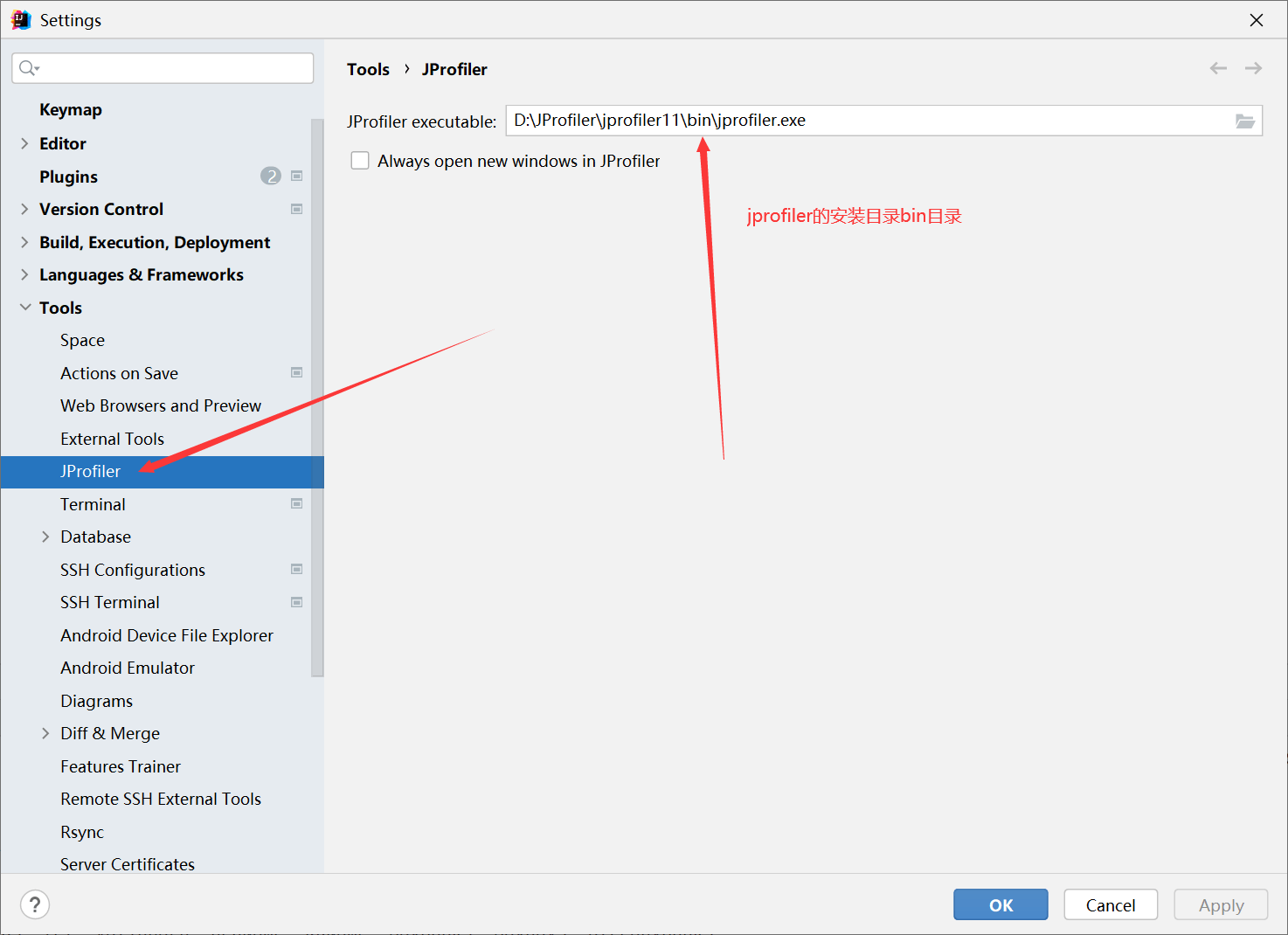Click the project-level icon beside Plugins

pyautogui.click(x=297, y=177)
